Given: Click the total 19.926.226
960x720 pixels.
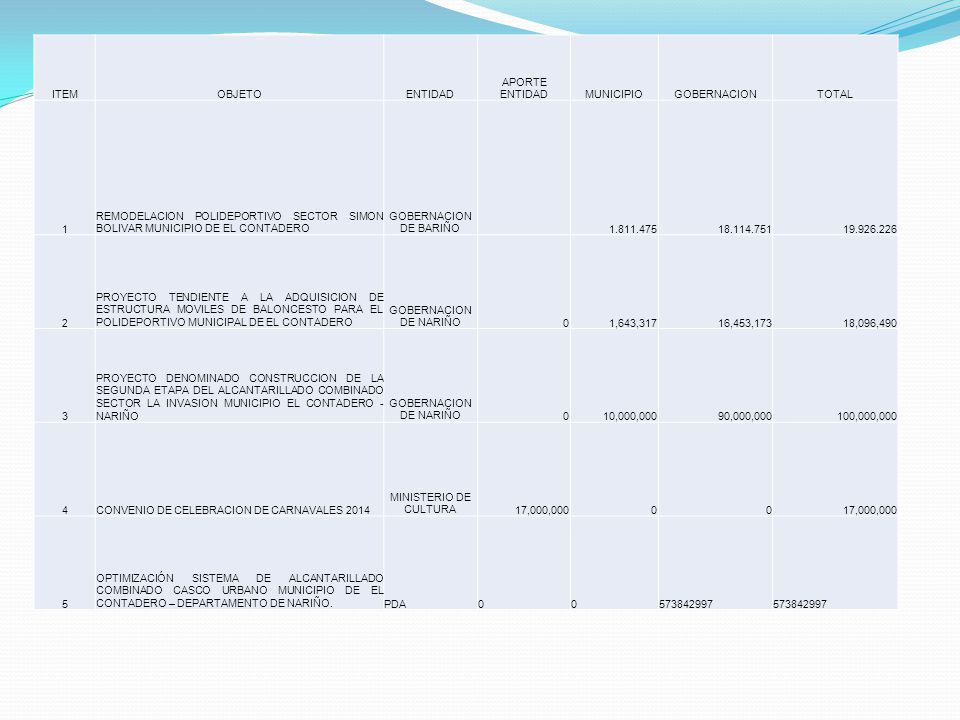Looking at the screenshot, I should click(870, 230).
